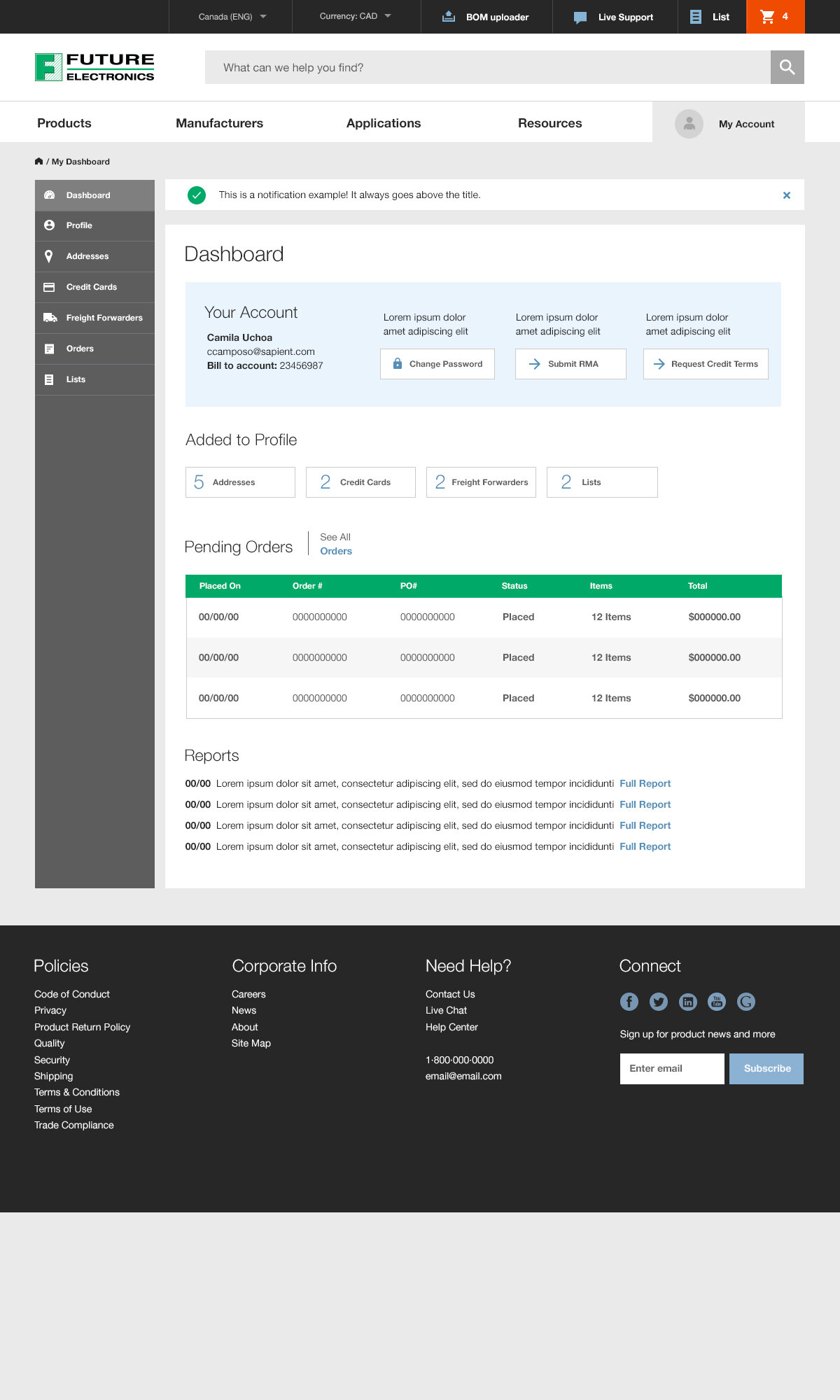840x1400 pixels.
Task: Click the Credit Cards card icon in sidebar
Action: 49,287
